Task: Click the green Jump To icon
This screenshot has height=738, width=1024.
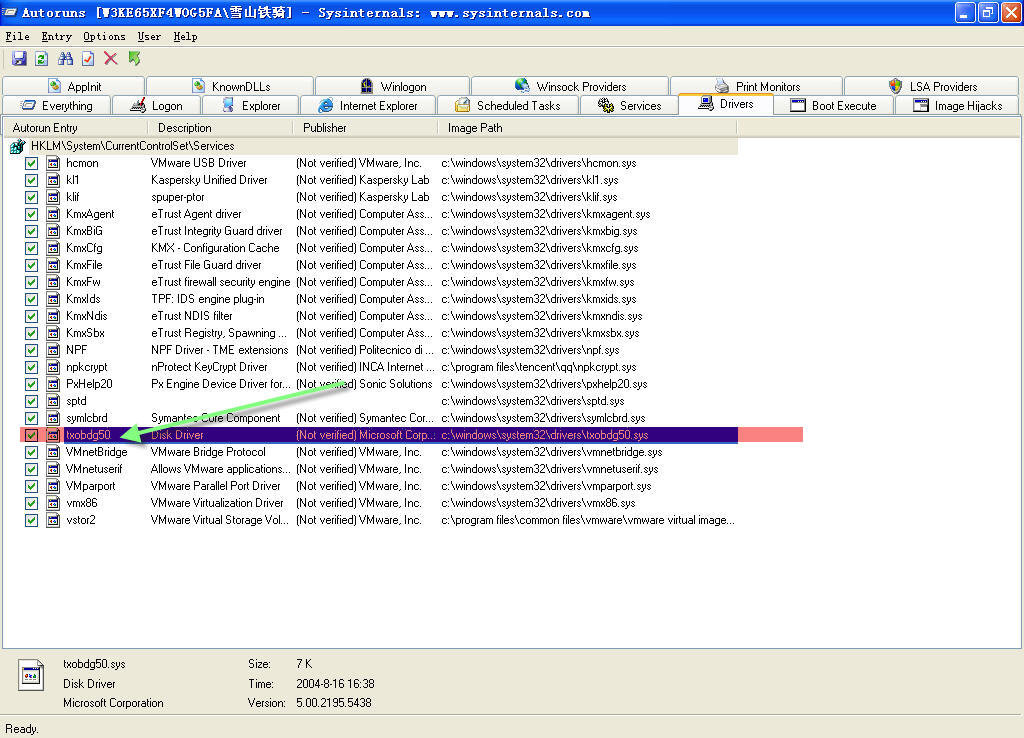Action: [x=135, y=59]
